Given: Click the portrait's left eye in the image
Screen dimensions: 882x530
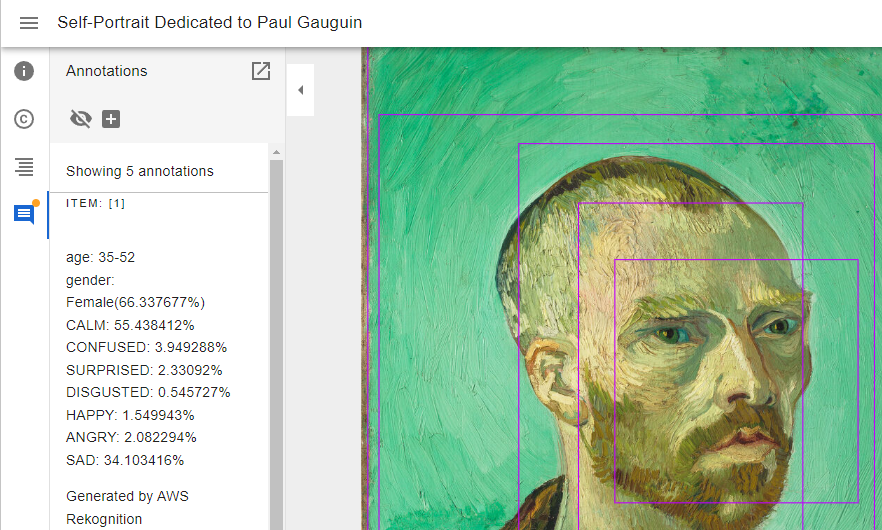Looking at the screenshot, I should tap(668, 335).
